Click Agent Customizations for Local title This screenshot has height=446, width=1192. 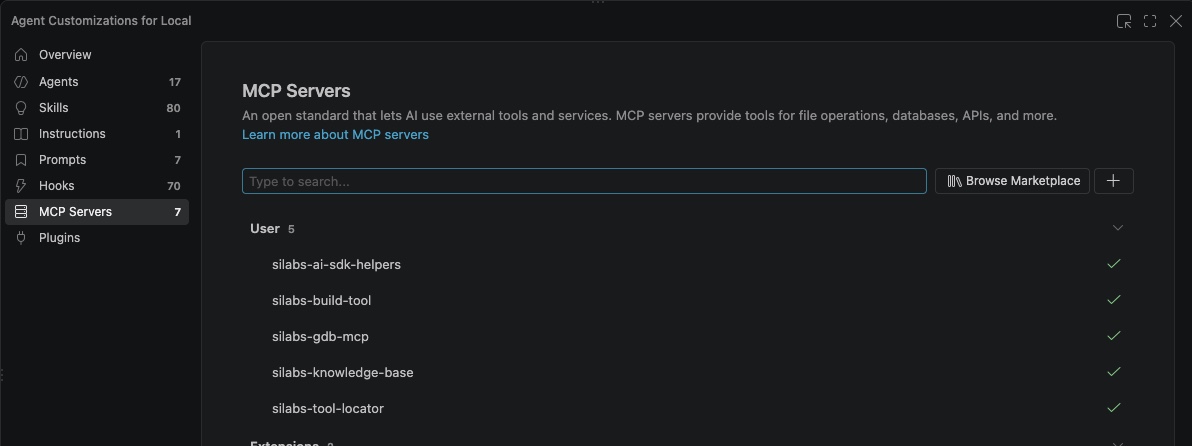coord(101,21)
